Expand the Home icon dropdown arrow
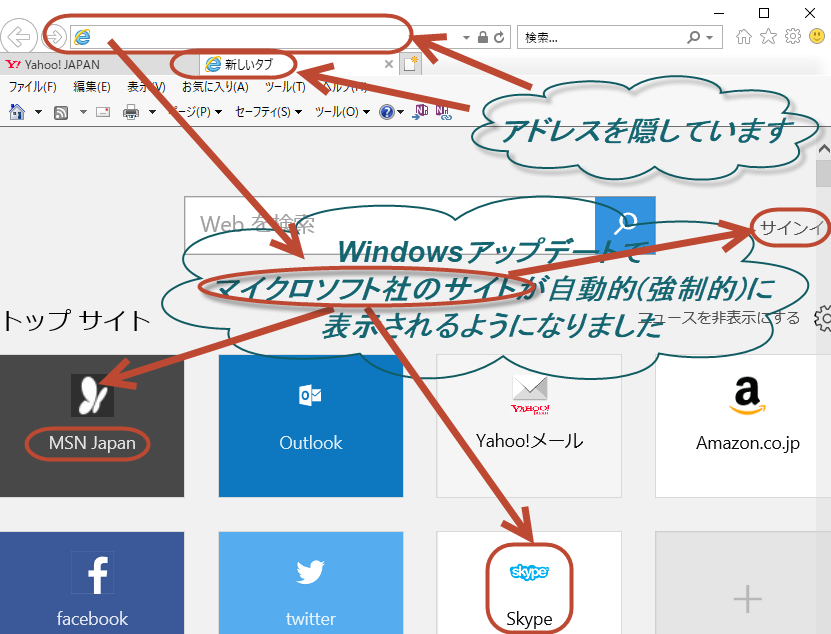Screen dimensions: 831x634 pyautogui.click(x=38, y=112)
